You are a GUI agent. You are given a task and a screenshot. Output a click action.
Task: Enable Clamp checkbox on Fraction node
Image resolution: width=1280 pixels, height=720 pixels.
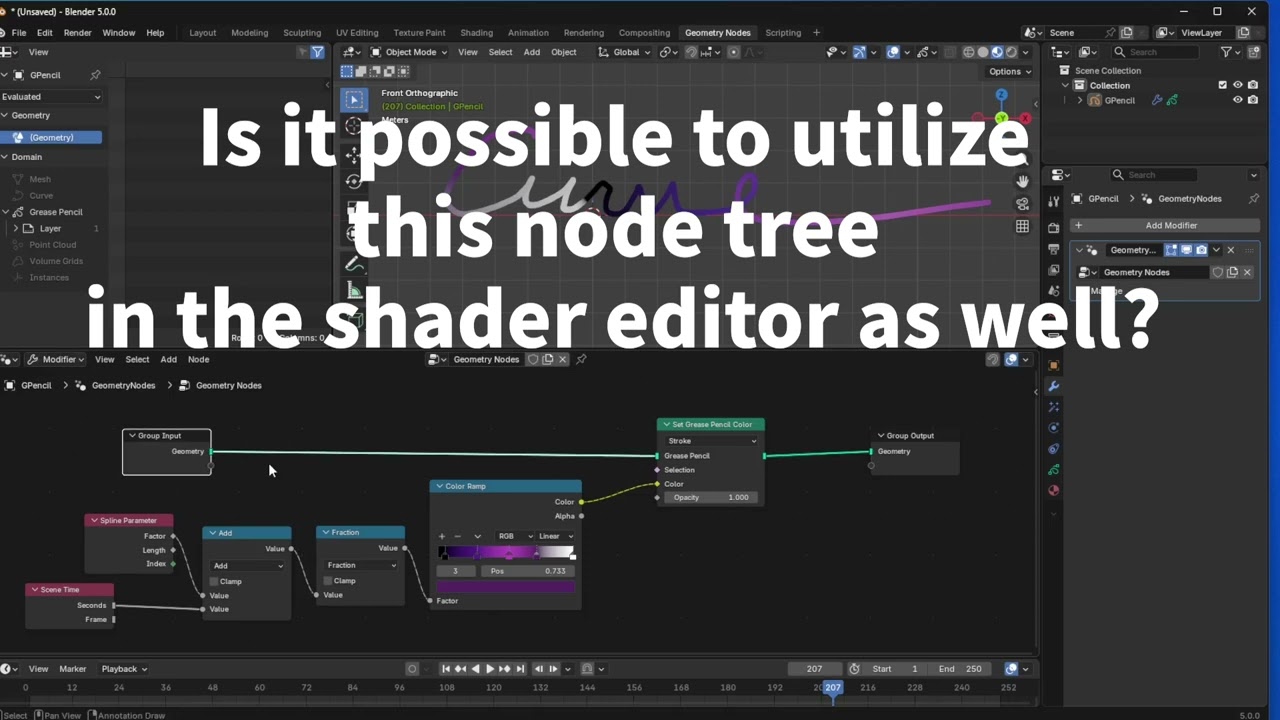click(x=328, y=580)
